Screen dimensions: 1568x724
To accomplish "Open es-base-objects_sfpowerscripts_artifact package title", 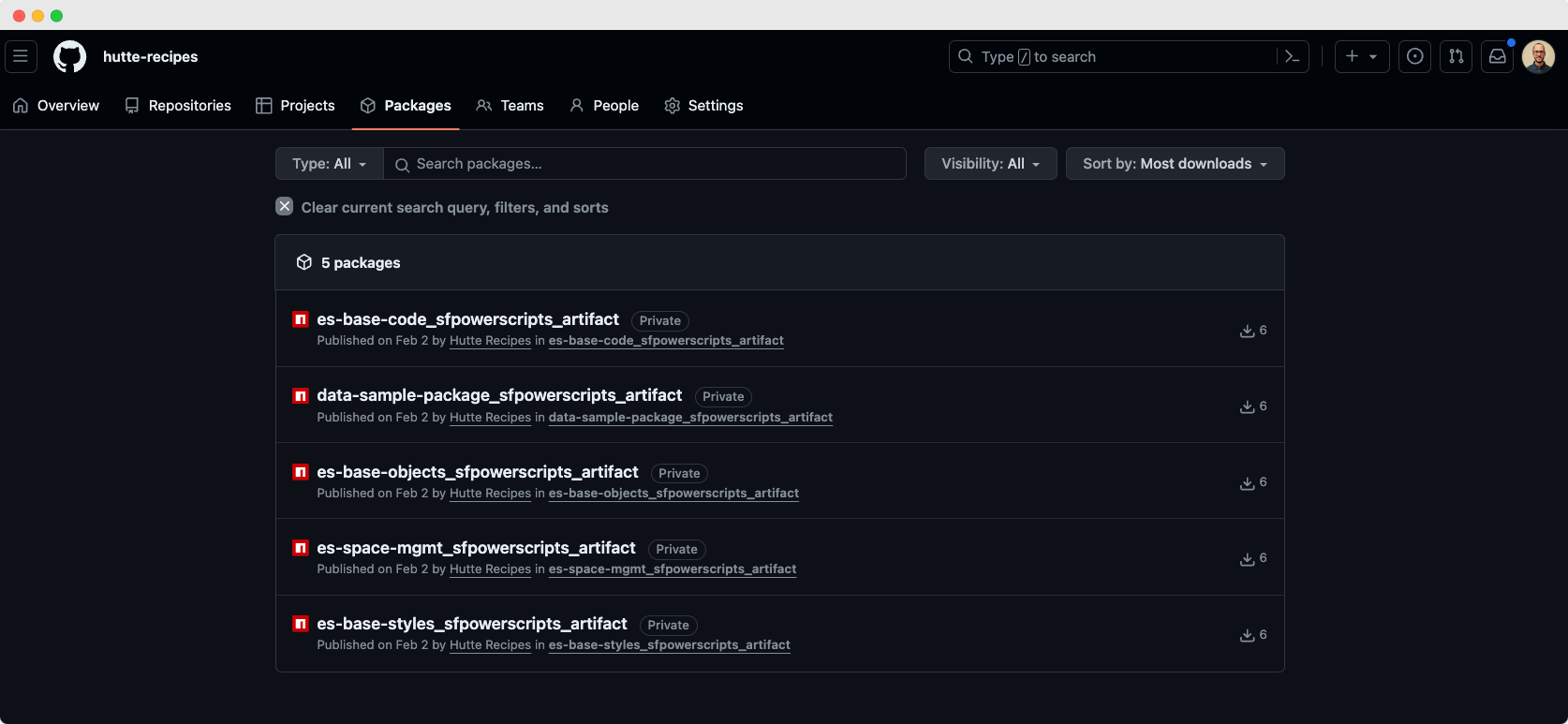I will 478,472.
